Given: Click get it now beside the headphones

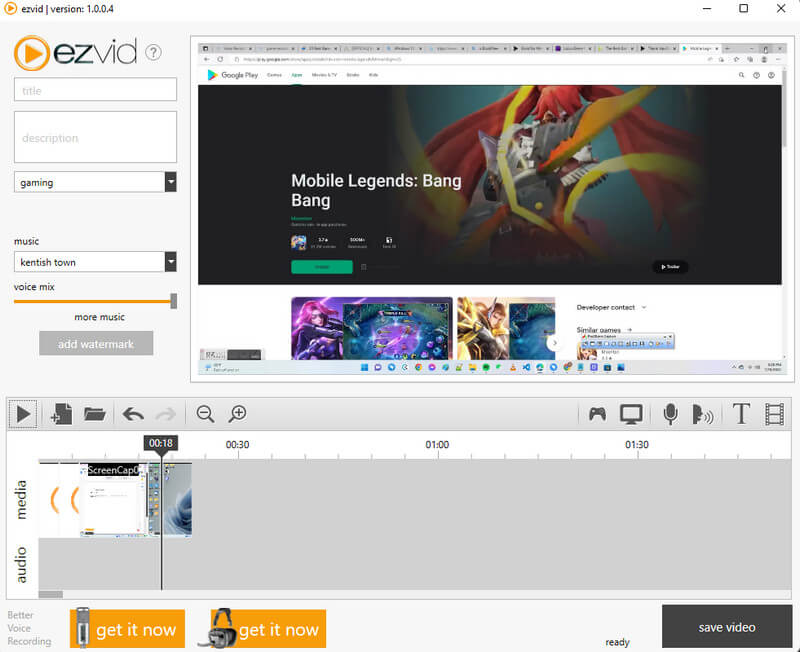Looking at the screenshot, I should coord(268,629).
